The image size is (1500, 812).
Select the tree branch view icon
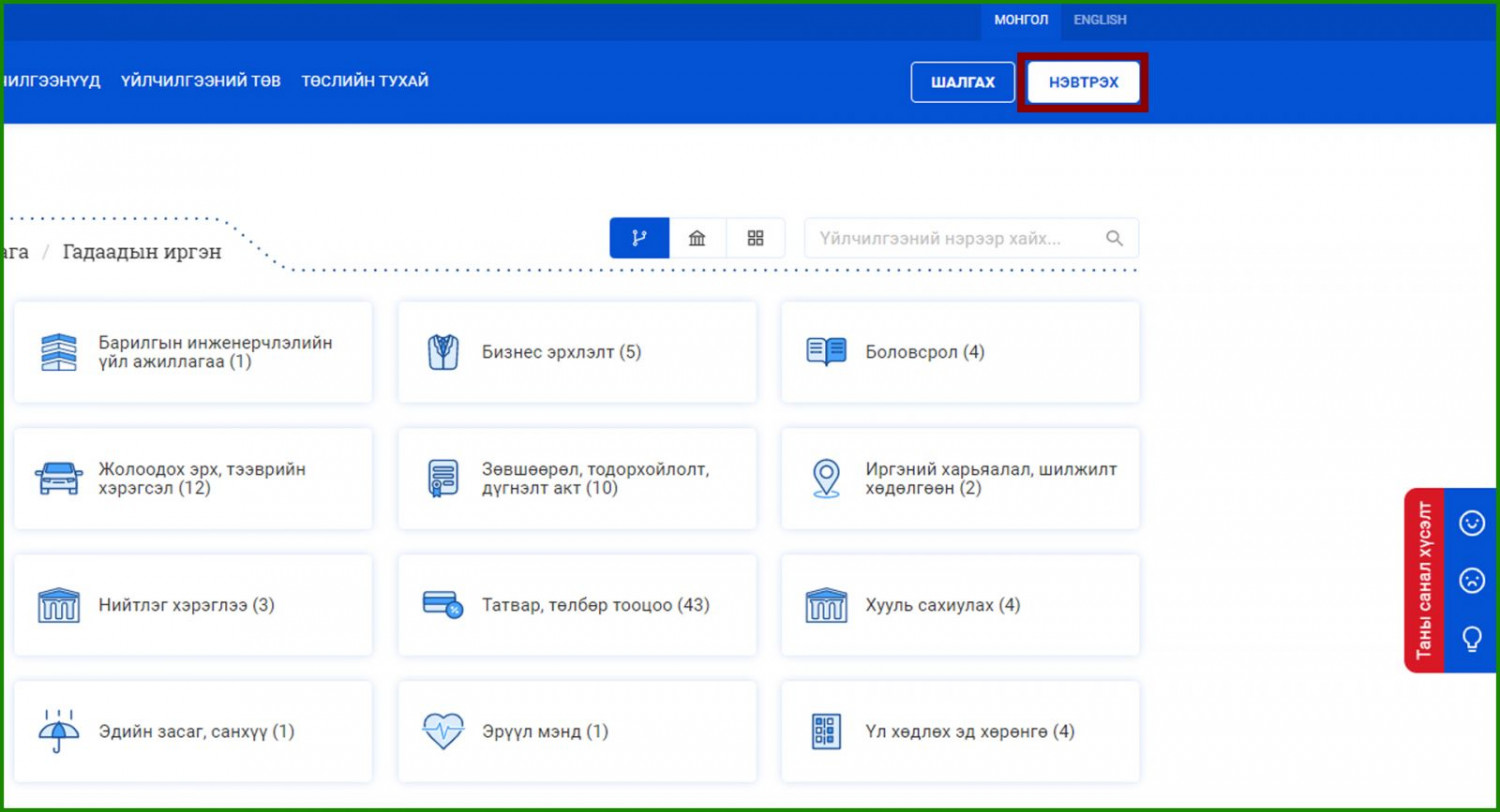pos(639,238)
